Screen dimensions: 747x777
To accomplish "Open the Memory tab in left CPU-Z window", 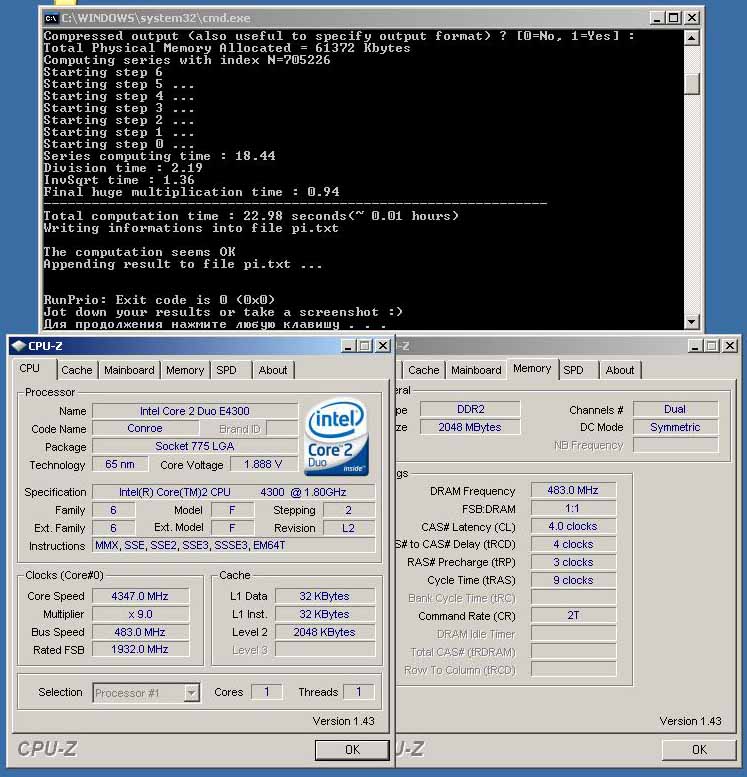I will point(185,370).
